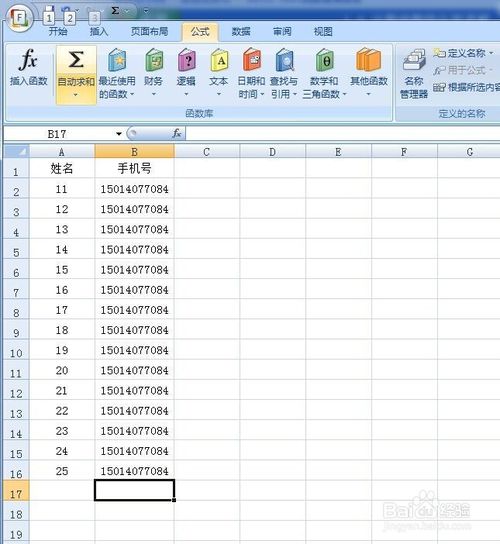Switch to the Page Layout (页面布局) tab
The image size is (500, 544).
coord(149,32)
